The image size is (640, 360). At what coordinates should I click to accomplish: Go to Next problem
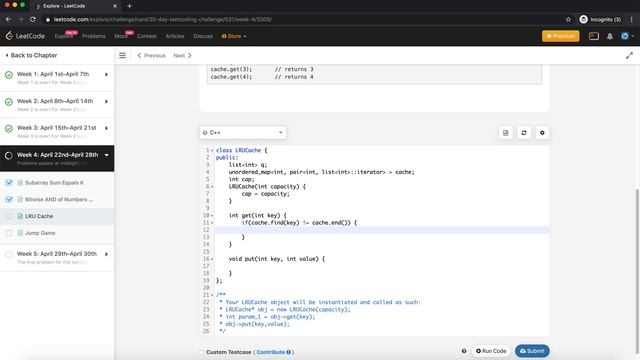click(x=182, y=55)
